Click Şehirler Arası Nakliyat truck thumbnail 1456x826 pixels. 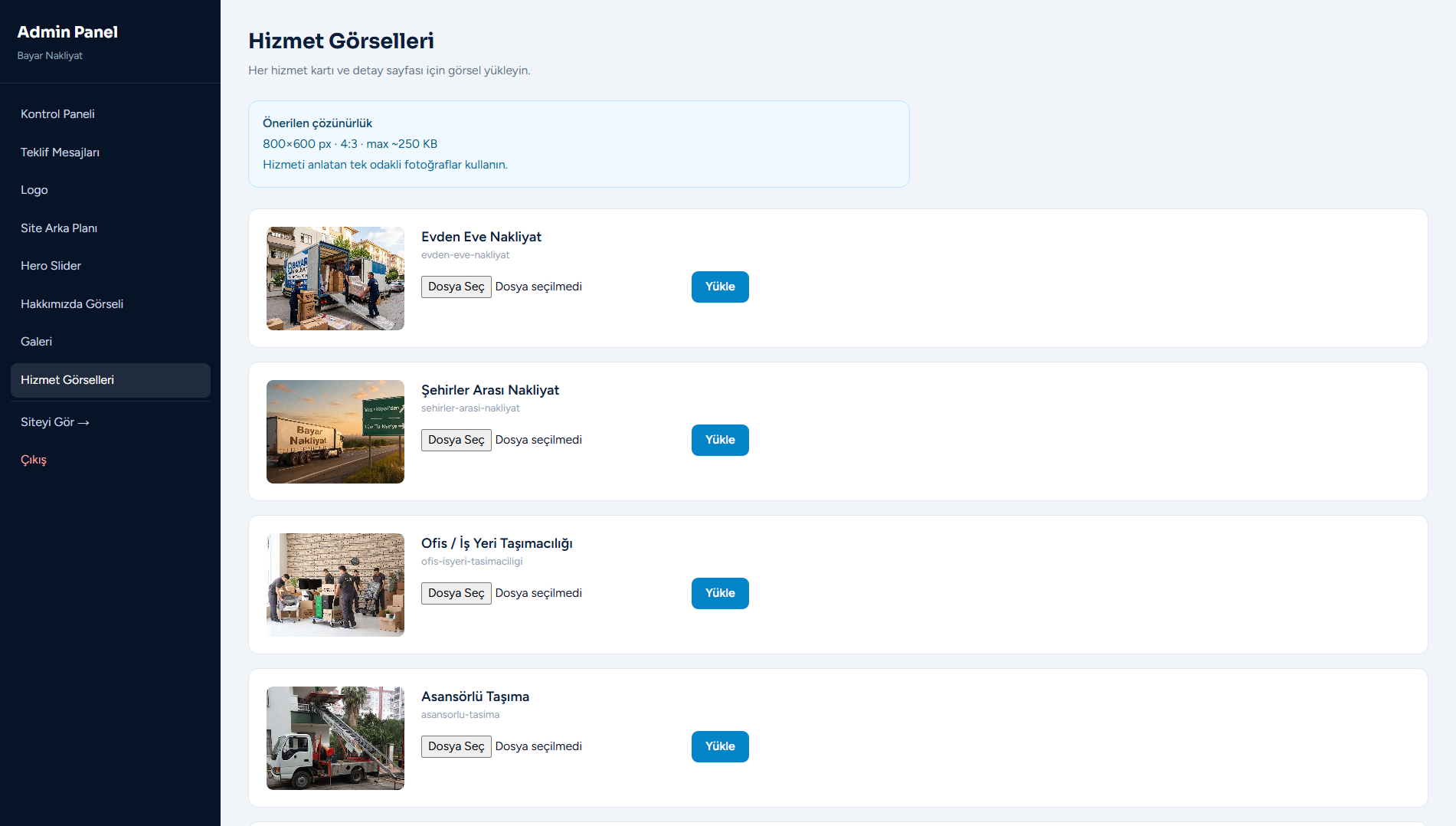click(x=335, y=431)
